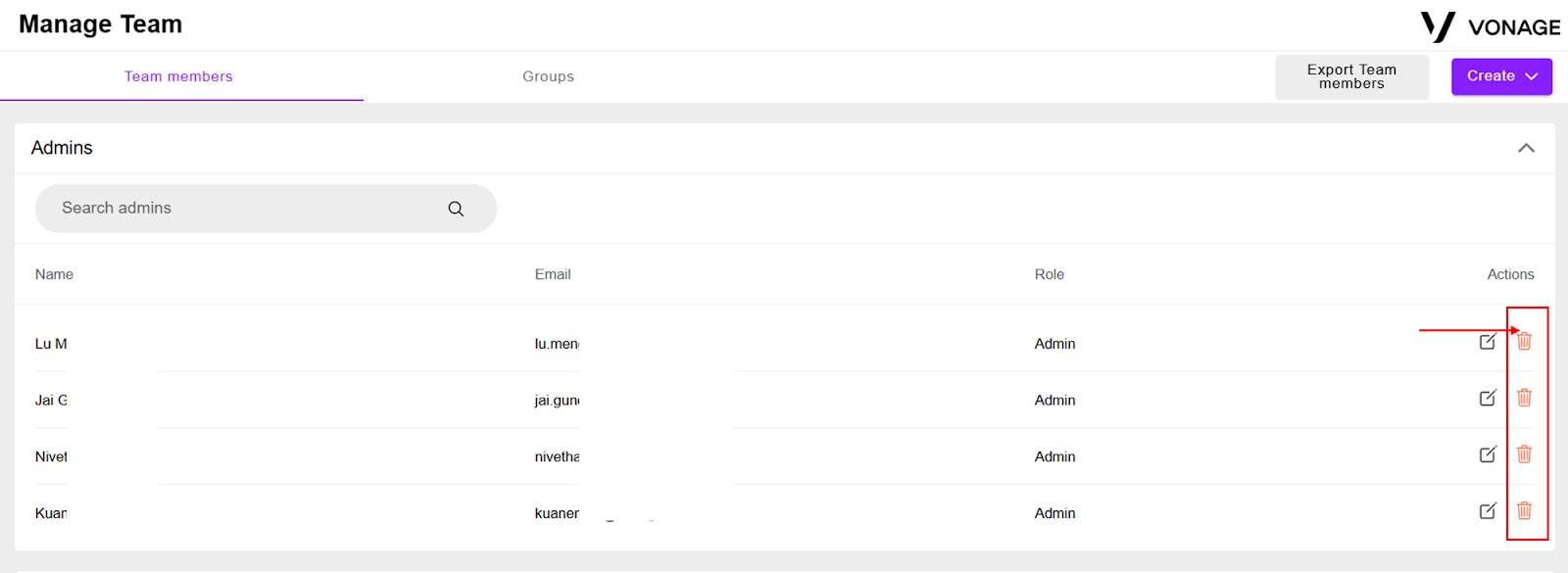
Task: Delete the Kuan admin entry
Action: pos(1524,510)
